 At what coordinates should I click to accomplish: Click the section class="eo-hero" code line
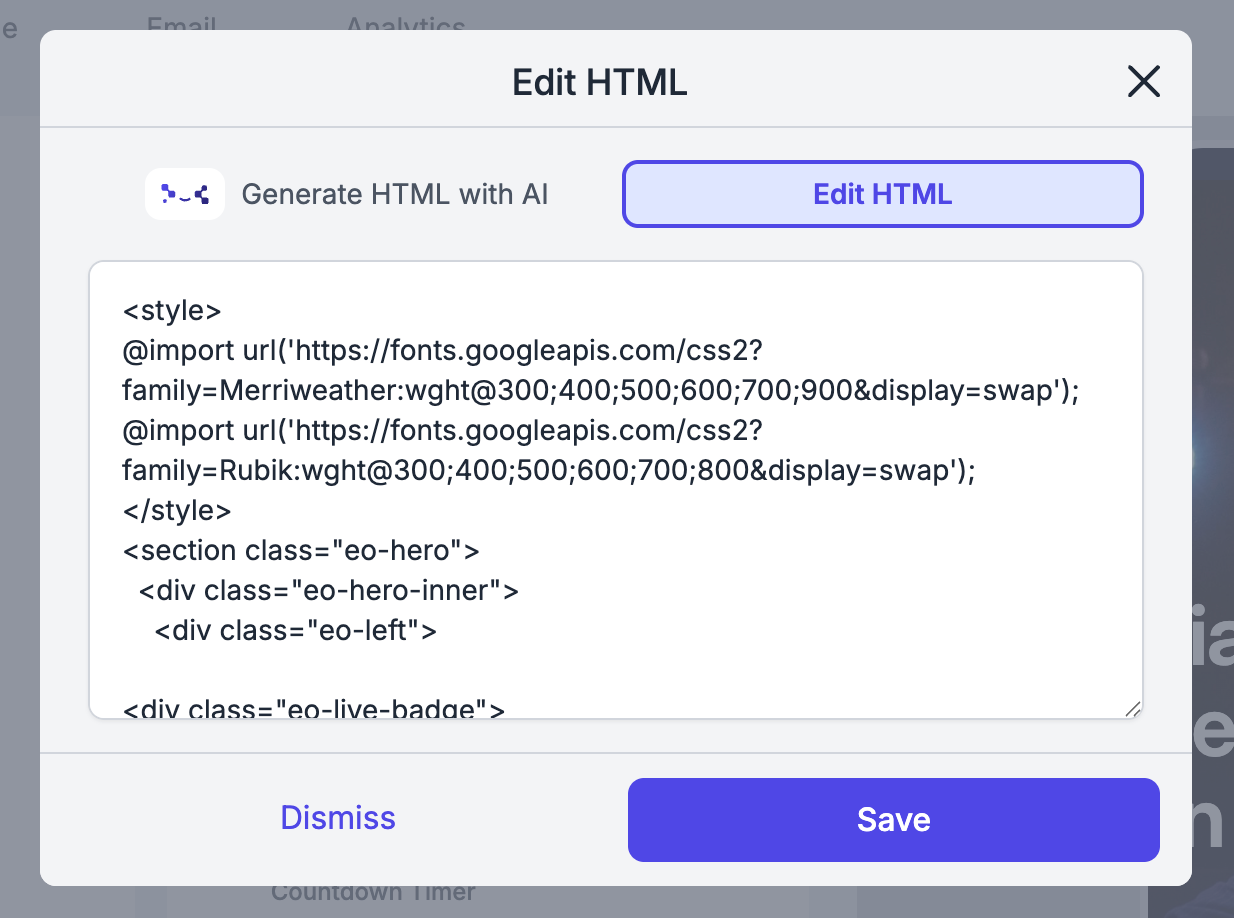[301, 551]
